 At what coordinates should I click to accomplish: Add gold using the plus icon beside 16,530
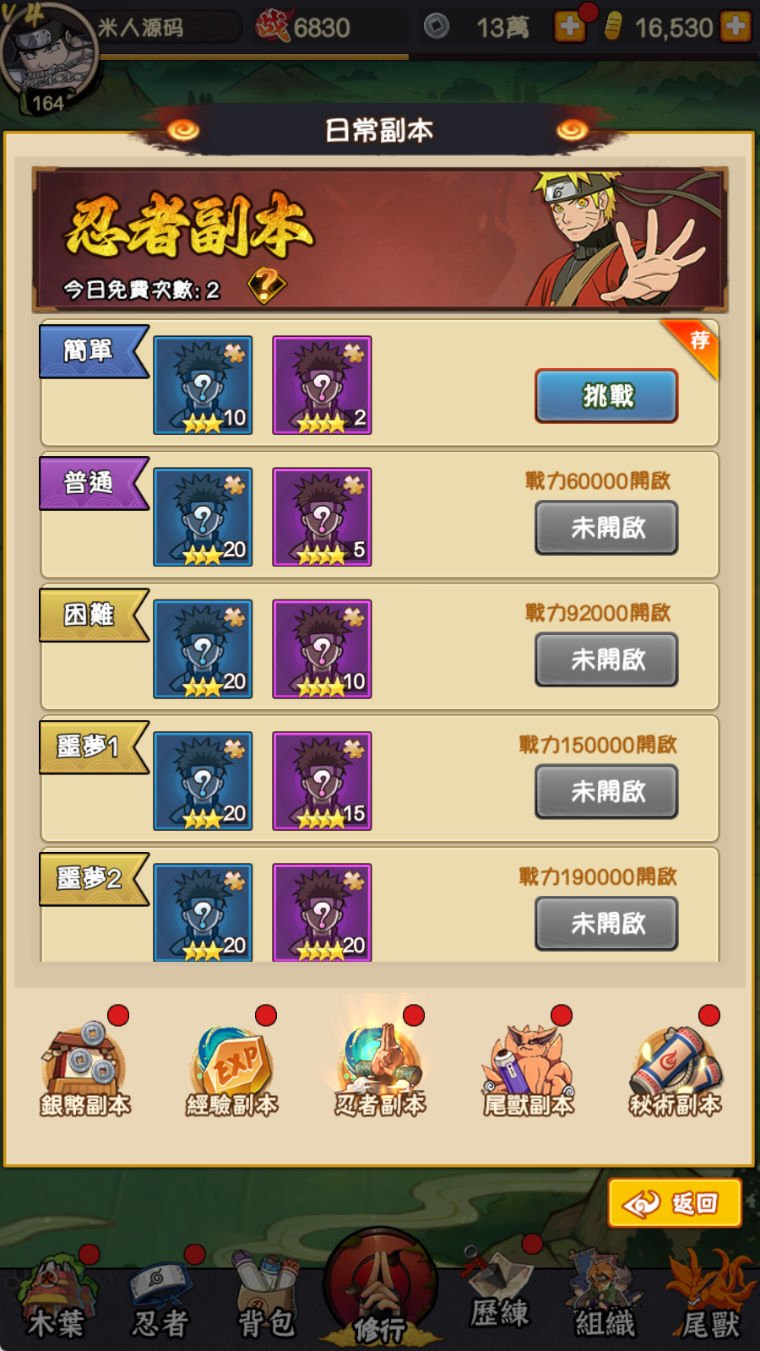pos(735,26)
